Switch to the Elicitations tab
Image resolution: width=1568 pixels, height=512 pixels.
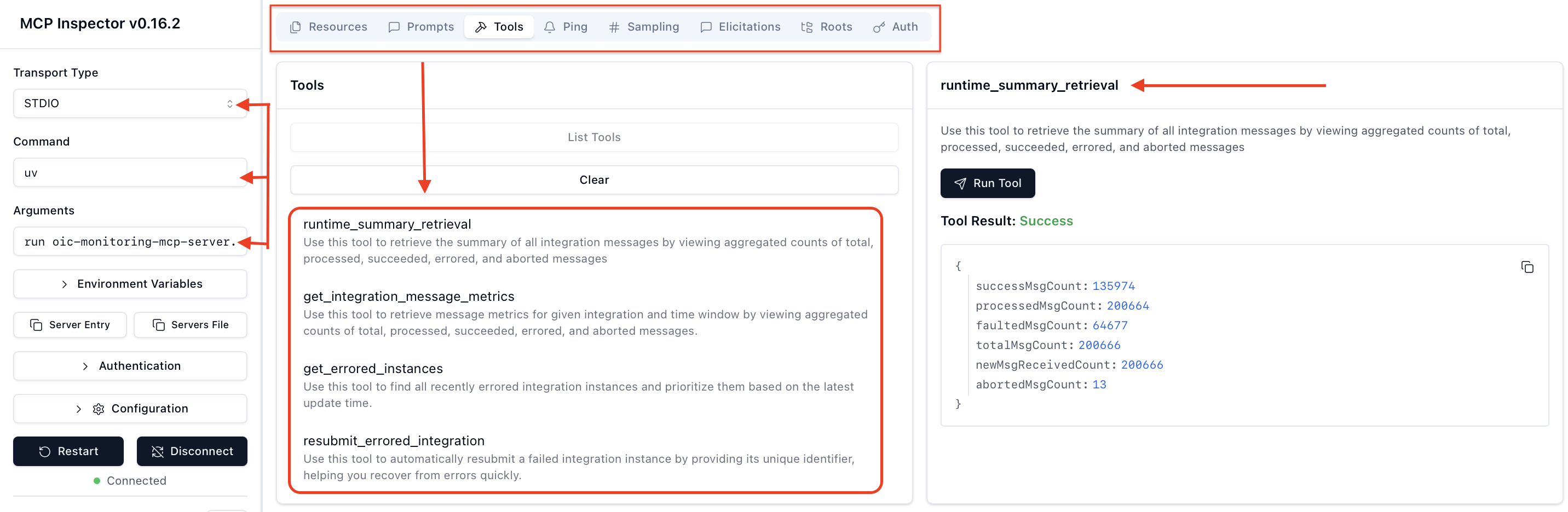[x=740, y=27]
